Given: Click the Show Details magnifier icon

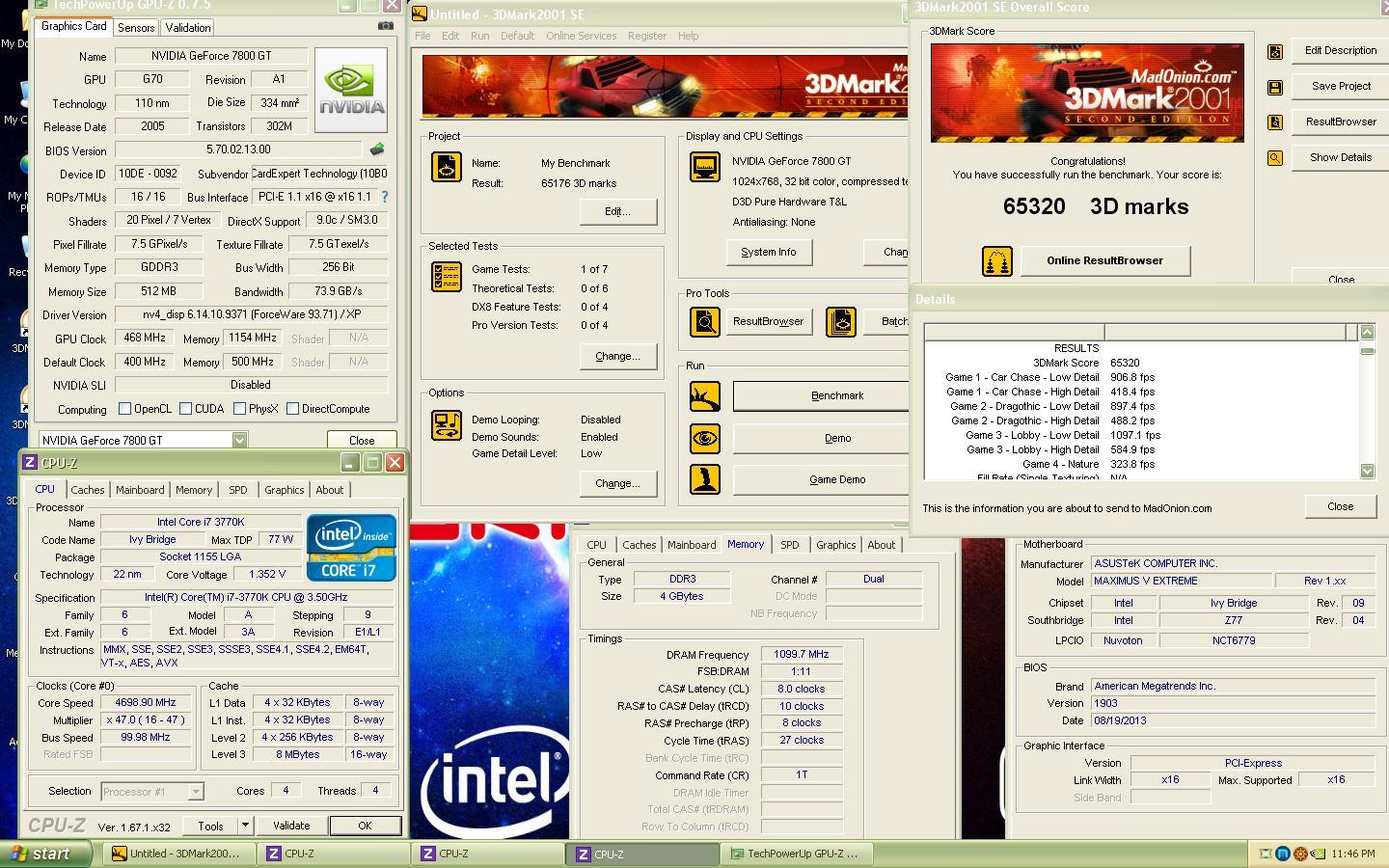Looking at the screenshot, I should [1275, 158].
